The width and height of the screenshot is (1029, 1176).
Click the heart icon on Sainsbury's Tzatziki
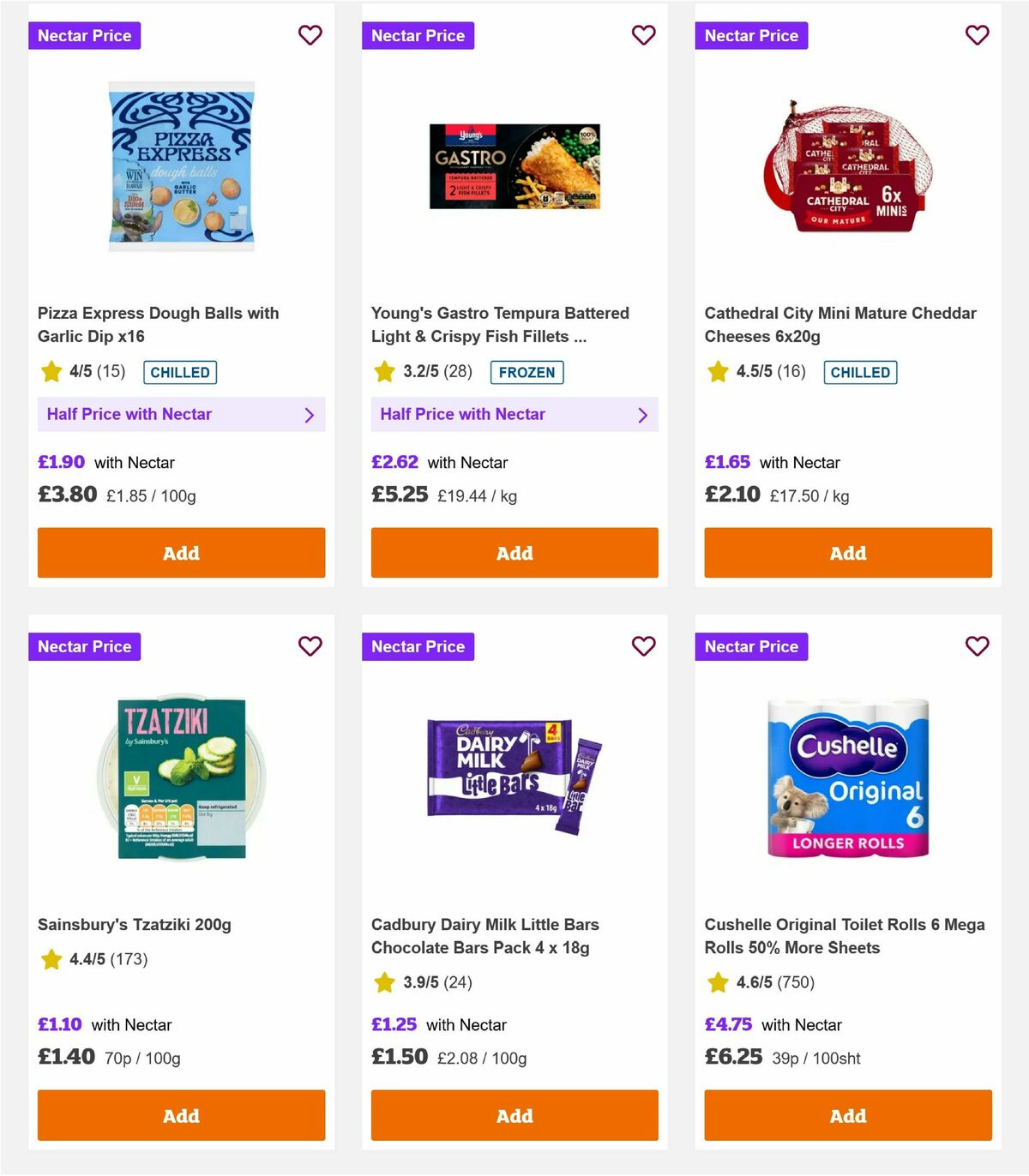[x=310, y=646]
